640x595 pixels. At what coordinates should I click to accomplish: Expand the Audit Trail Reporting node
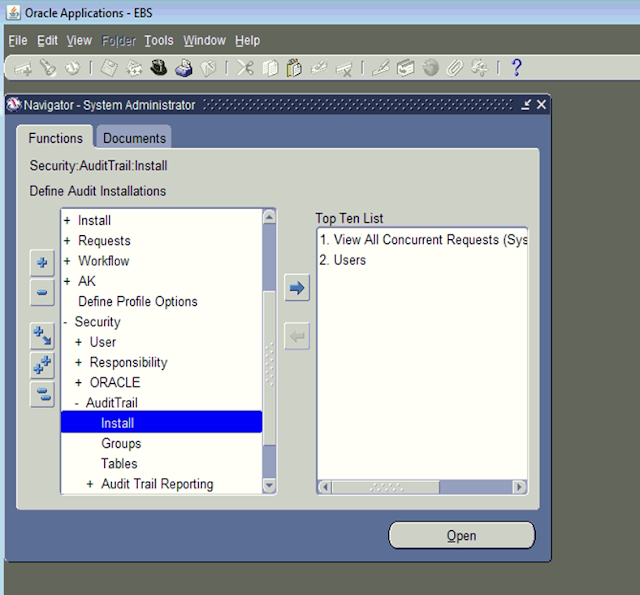tap(90, 484)
